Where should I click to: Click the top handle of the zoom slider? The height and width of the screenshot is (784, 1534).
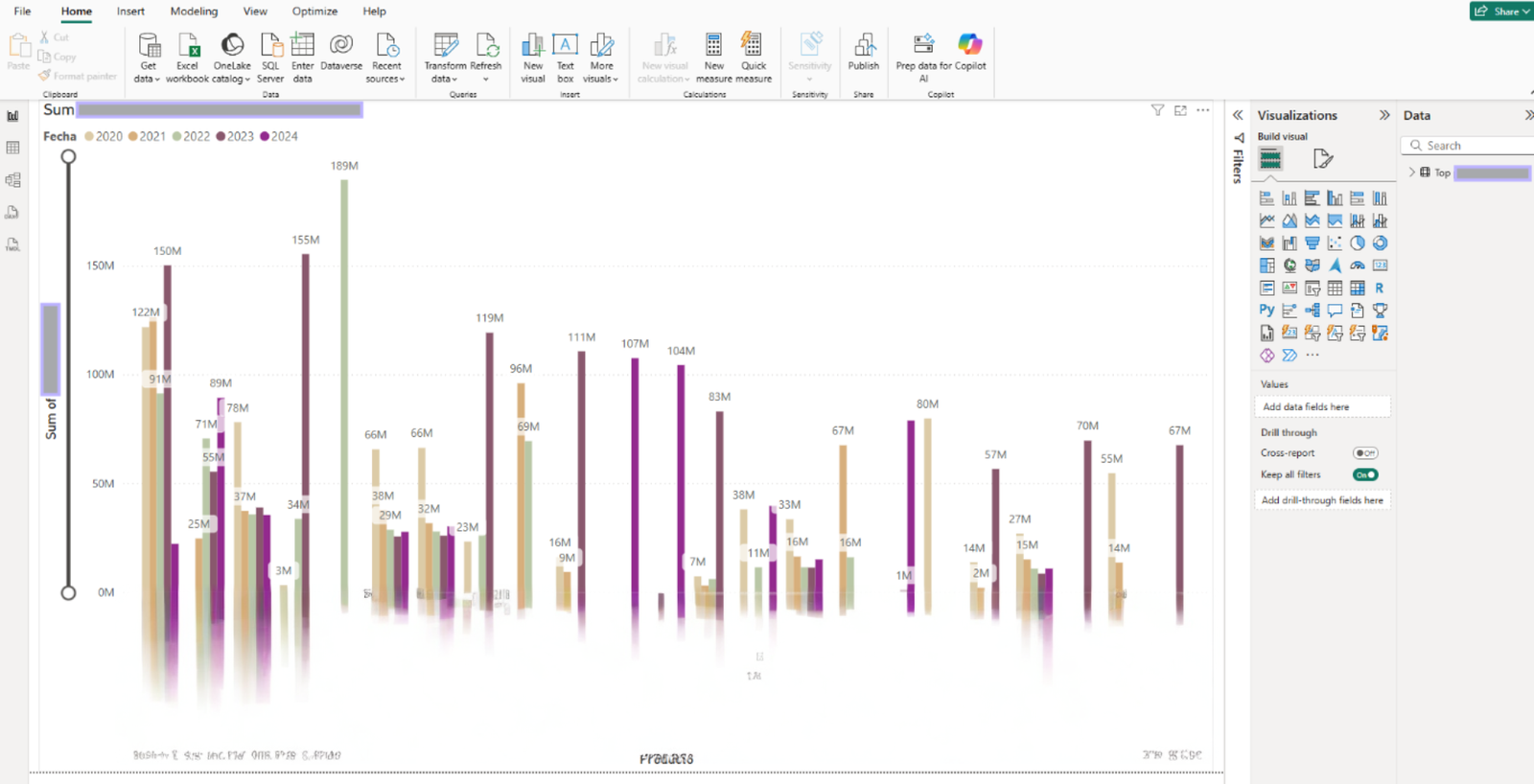pyautogui.click(x=68, y=156)
